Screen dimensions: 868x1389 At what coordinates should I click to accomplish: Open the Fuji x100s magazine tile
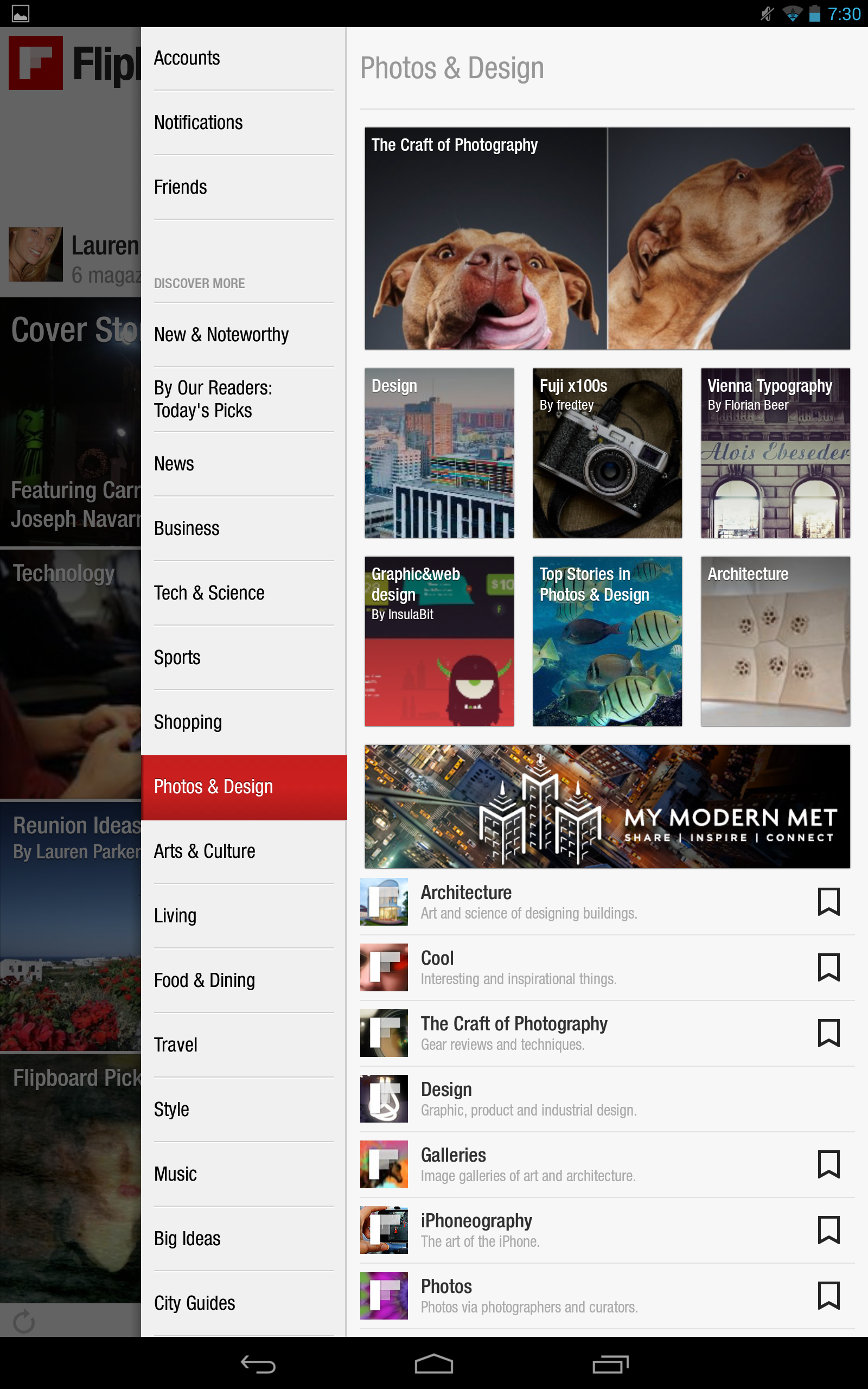608,453
